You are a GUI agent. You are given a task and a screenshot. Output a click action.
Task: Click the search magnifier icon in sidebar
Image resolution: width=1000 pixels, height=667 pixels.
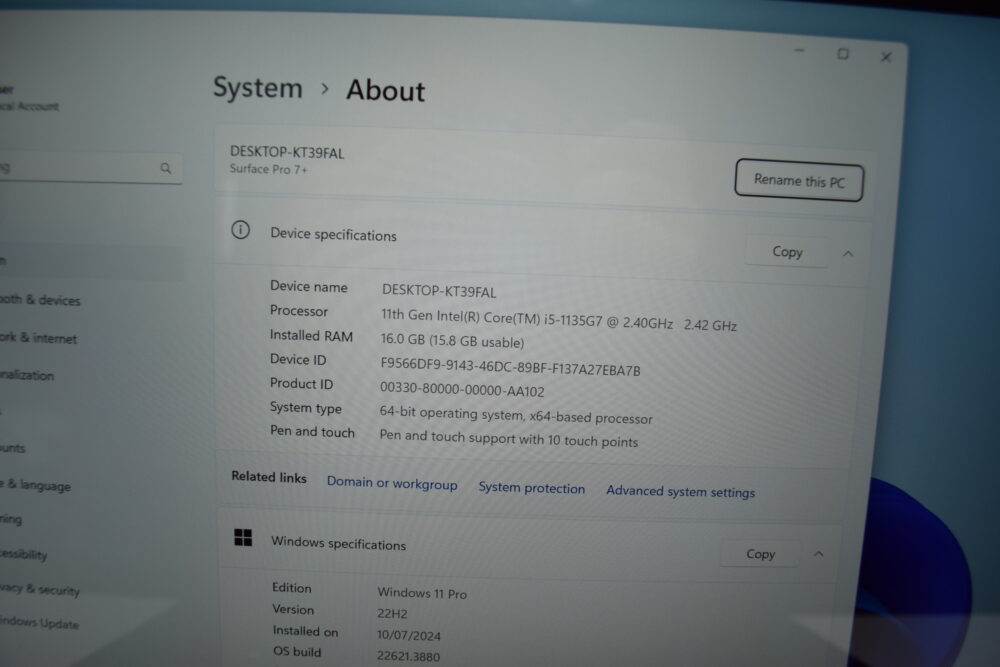click(x=166, y=168)
